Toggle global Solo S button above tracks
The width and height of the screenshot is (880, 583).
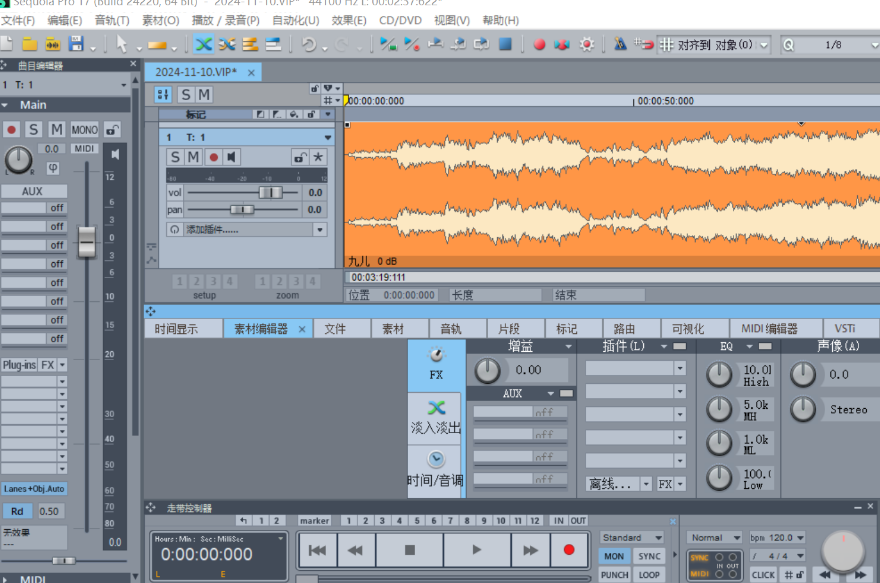186,94
